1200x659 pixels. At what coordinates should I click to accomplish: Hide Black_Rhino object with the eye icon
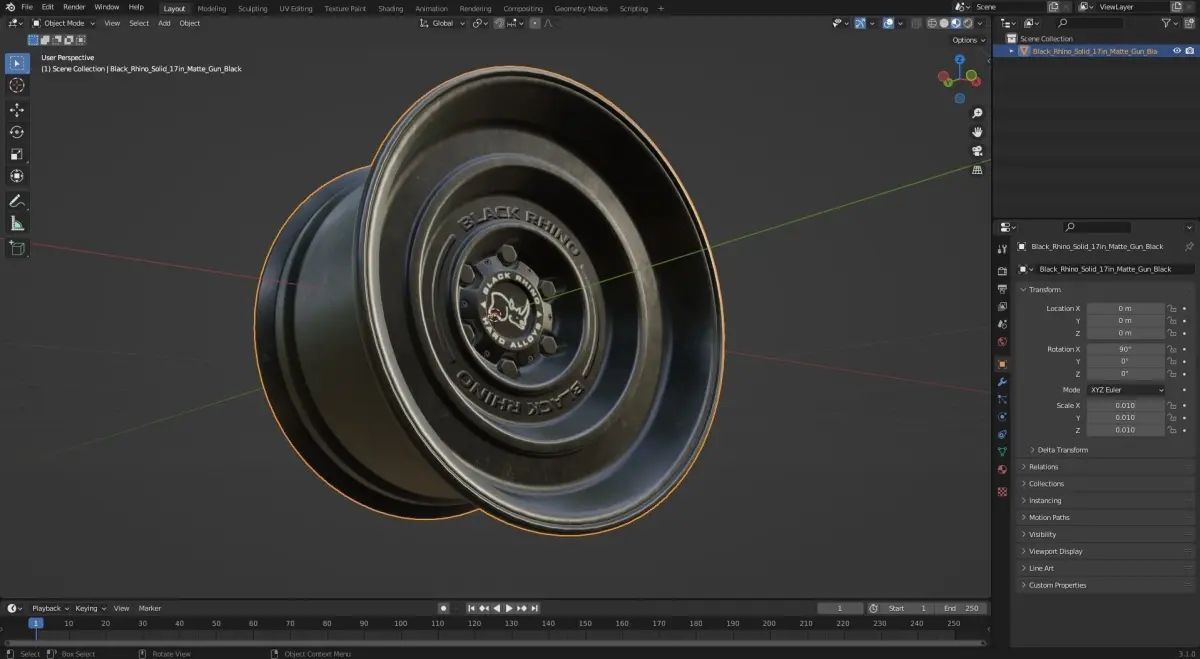click(1177, 51)
